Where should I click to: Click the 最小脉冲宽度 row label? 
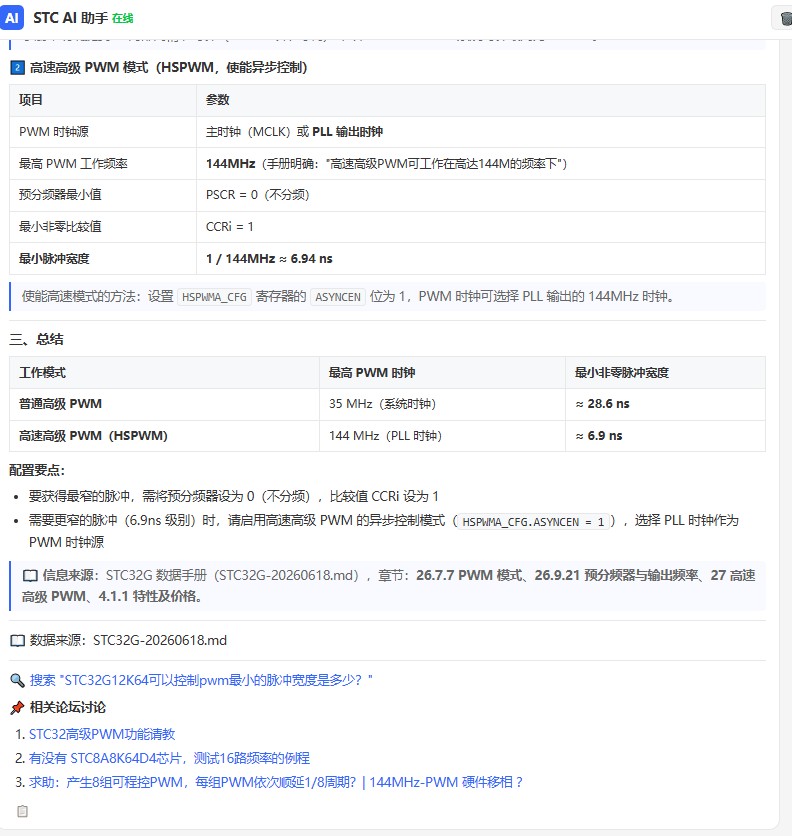coord(103,259)
